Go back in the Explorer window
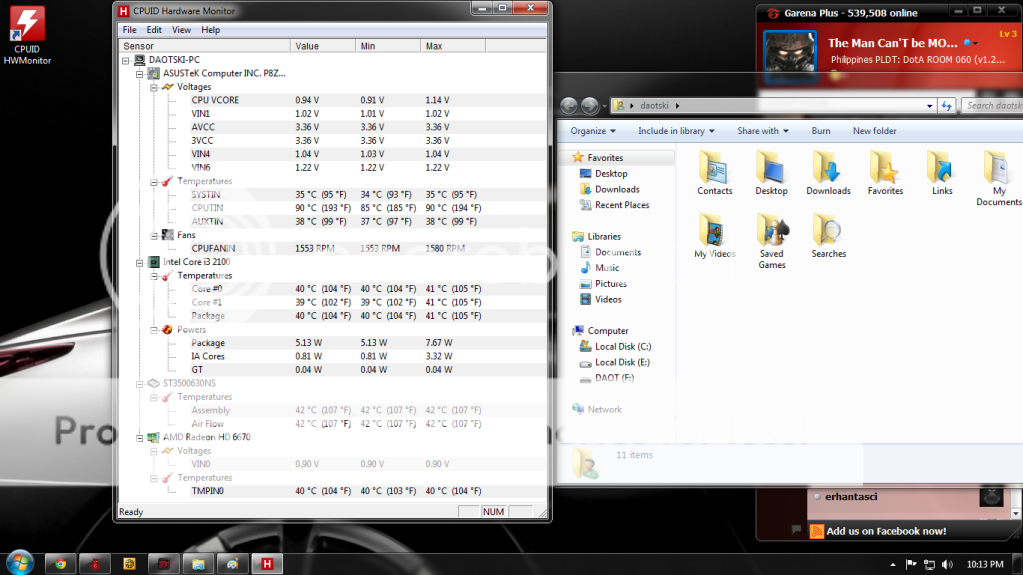 tap(569, 105)
